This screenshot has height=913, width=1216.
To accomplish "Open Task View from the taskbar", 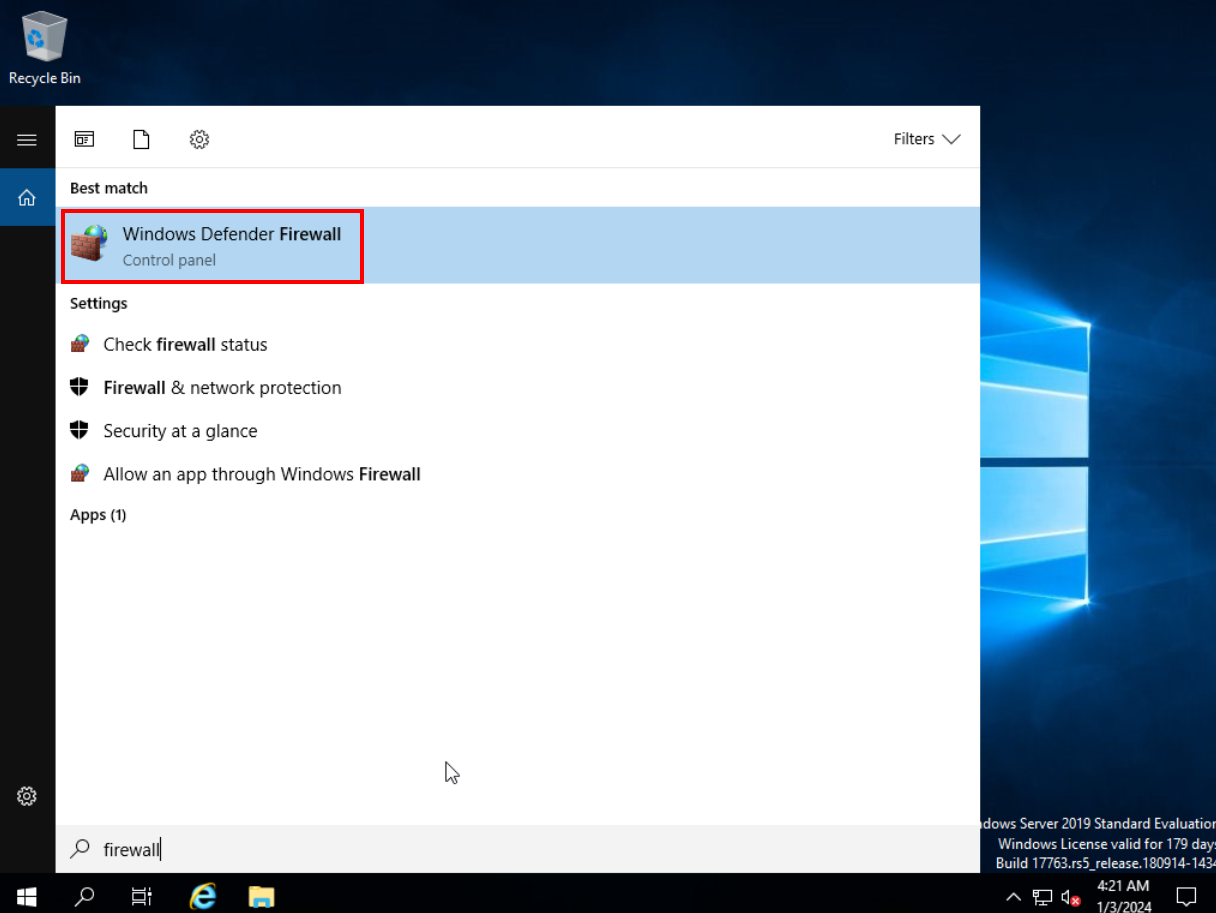I will 142,895.
